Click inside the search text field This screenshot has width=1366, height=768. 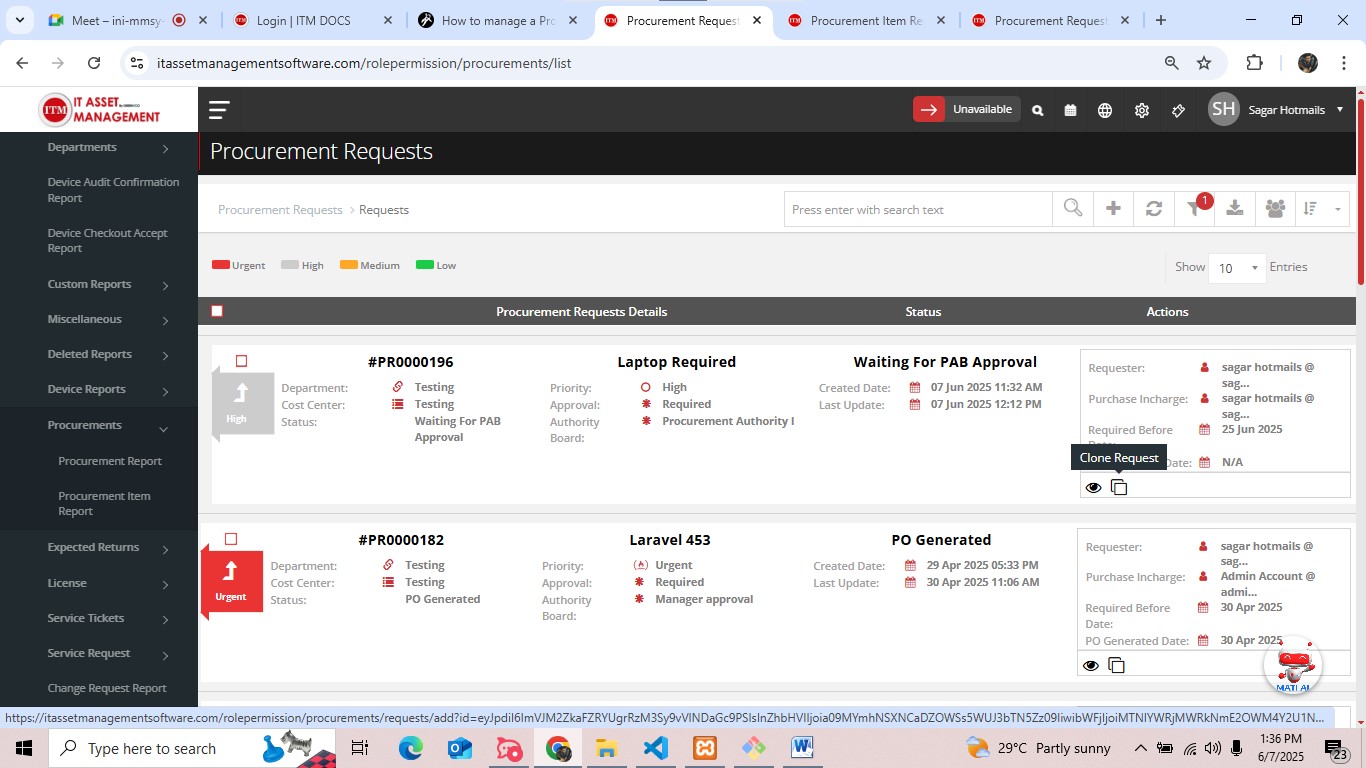point(915,209)
